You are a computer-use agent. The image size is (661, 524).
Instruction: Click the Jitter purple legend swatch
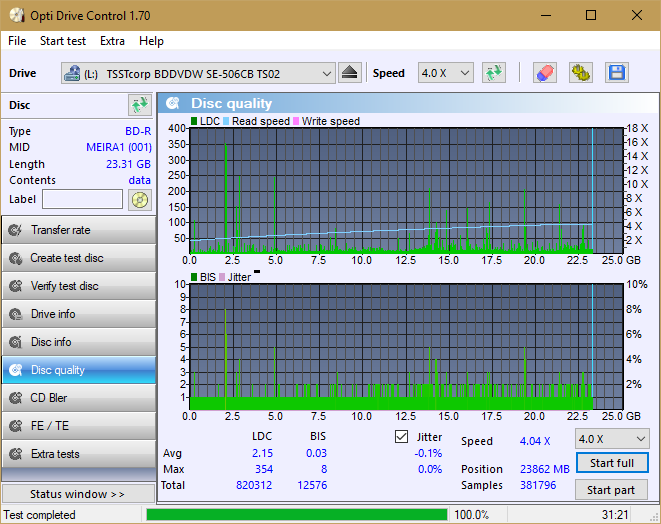(222, 277)
